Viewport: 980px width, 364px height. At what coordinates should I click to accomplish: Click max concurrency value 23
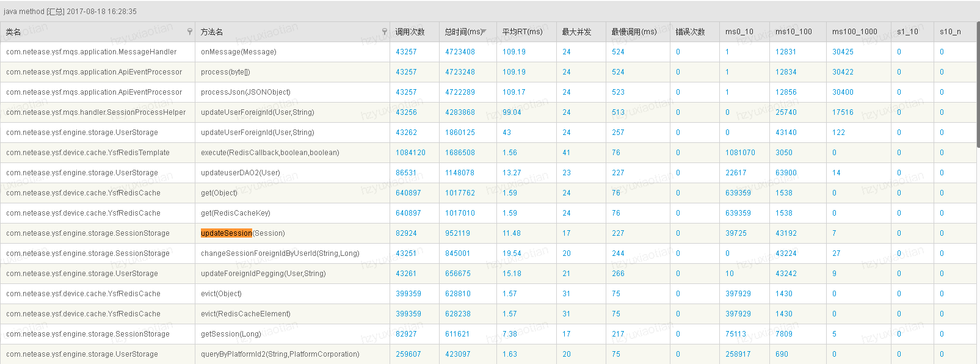click(566, 173)
